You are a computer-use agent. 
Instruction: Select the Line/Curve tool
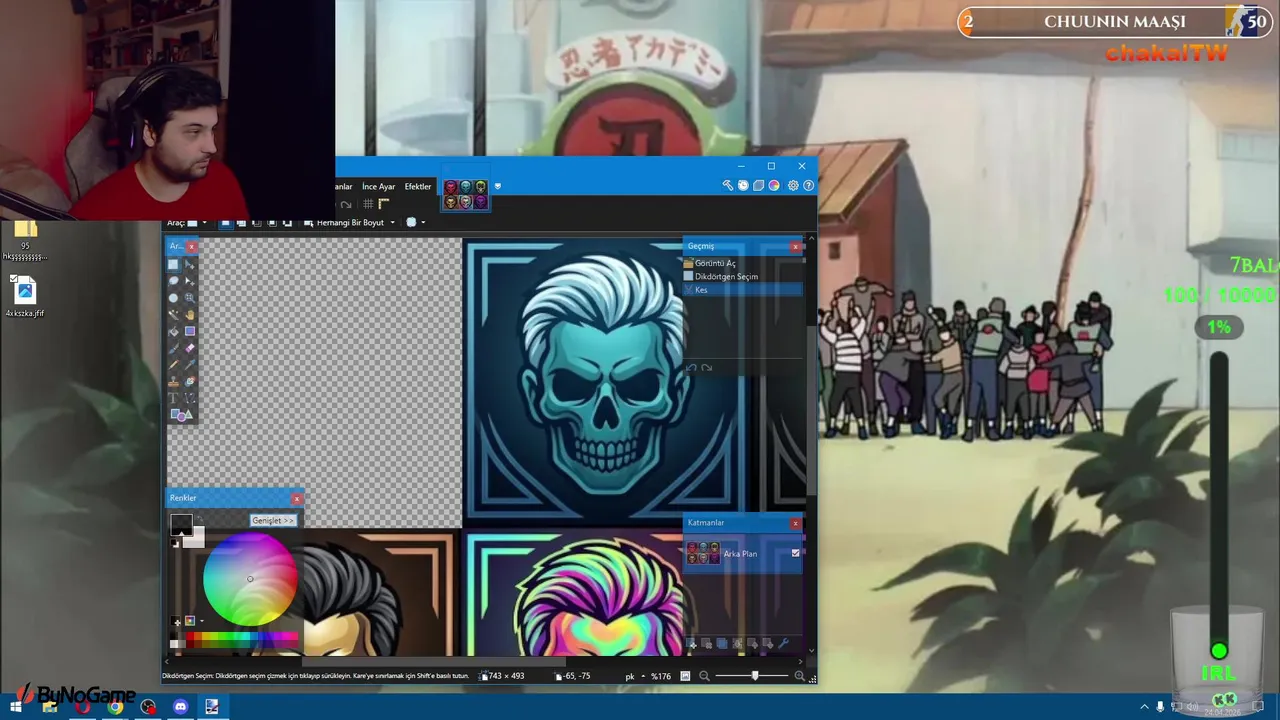click(190, 397)
